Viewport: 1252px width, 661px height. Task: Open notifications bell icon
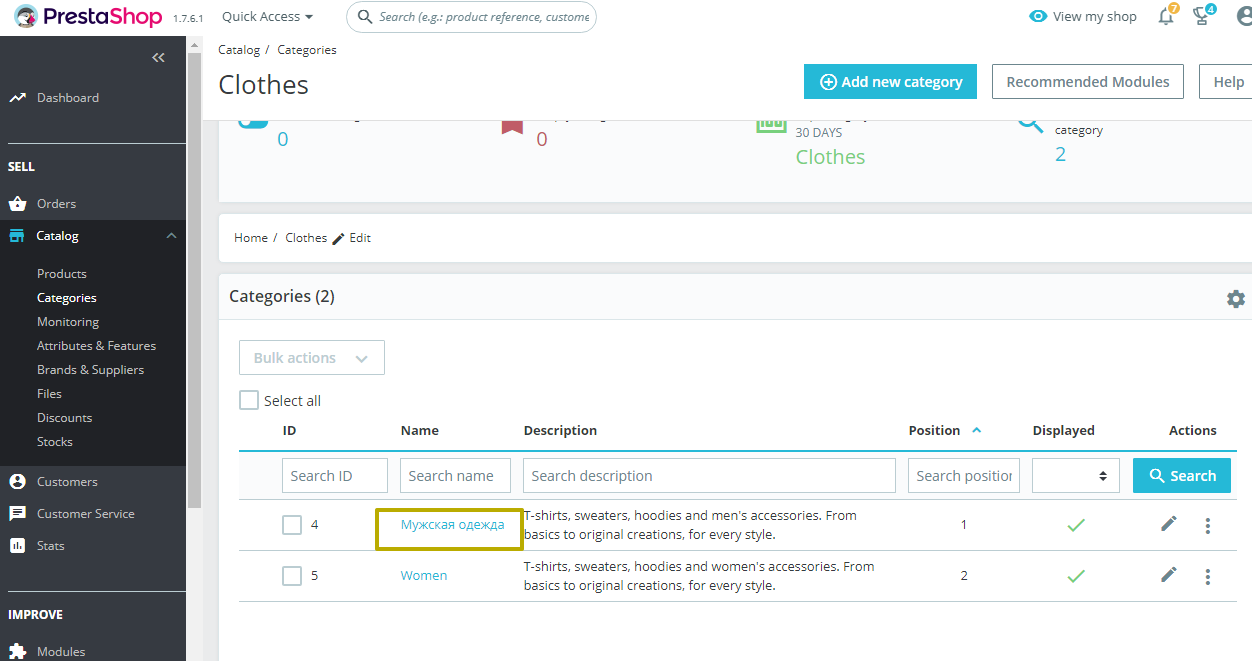pos(1166,16)
